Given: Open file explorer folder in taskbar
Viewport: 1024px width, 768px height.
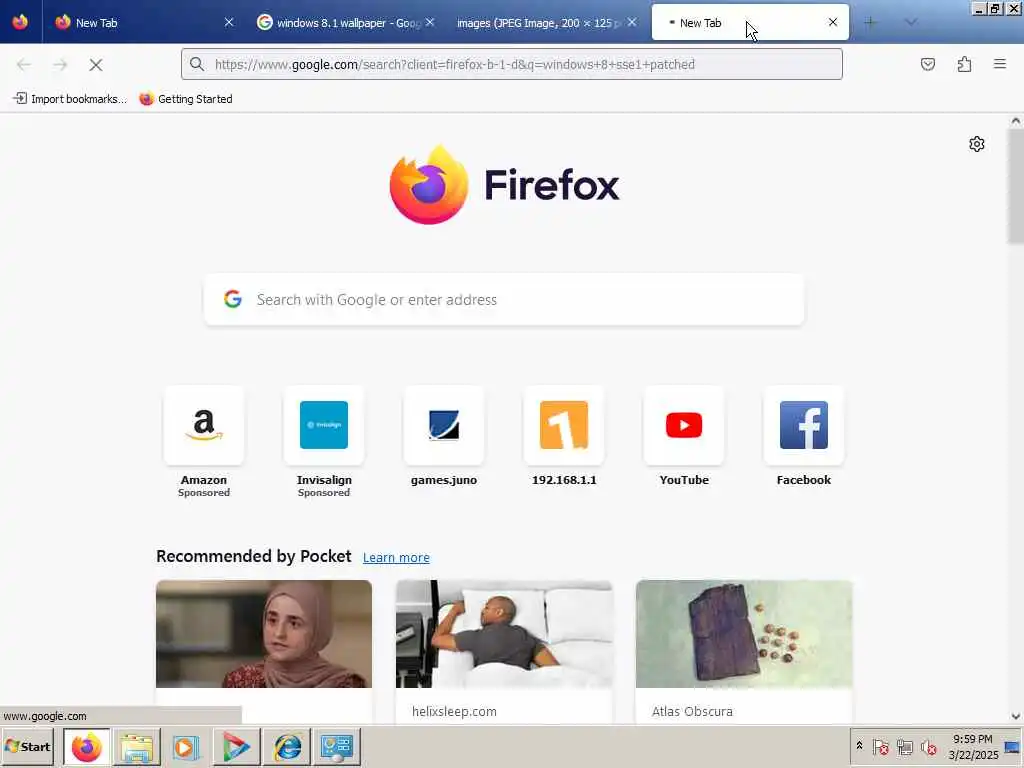Looking at the screenshot, I should click(137, 747).
